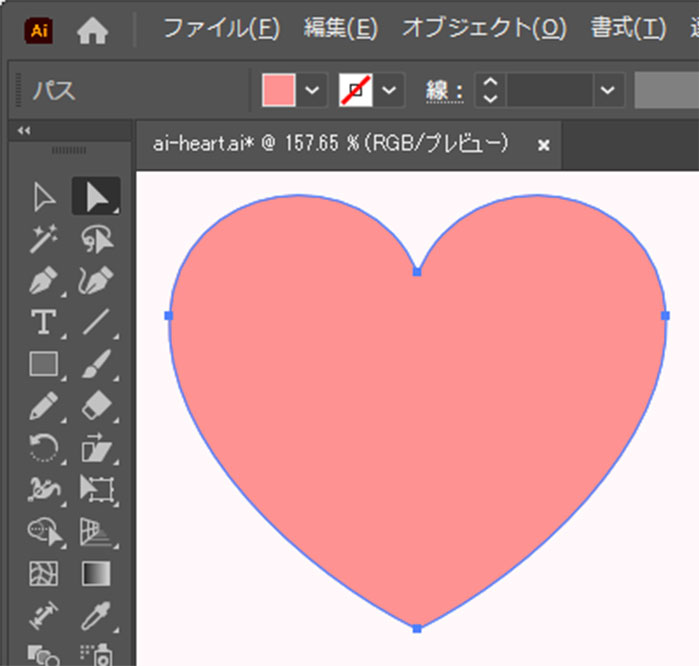Image resolution: width=699 pixels, height=666 pixels.
Task: Select the Eraser tool
Action: (96, 406)
